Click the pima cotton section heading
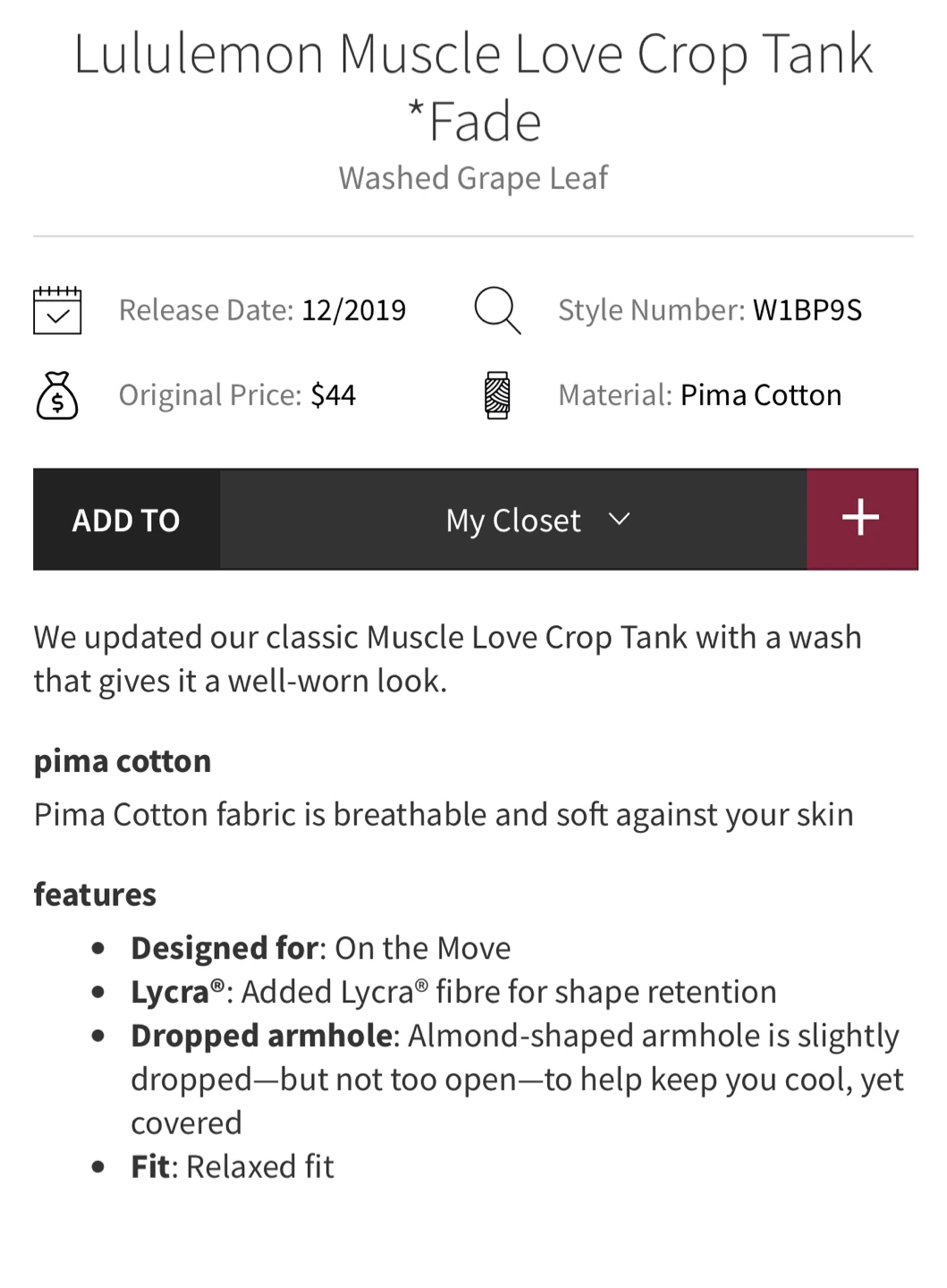947x1288 pixels. pos(123,761)
